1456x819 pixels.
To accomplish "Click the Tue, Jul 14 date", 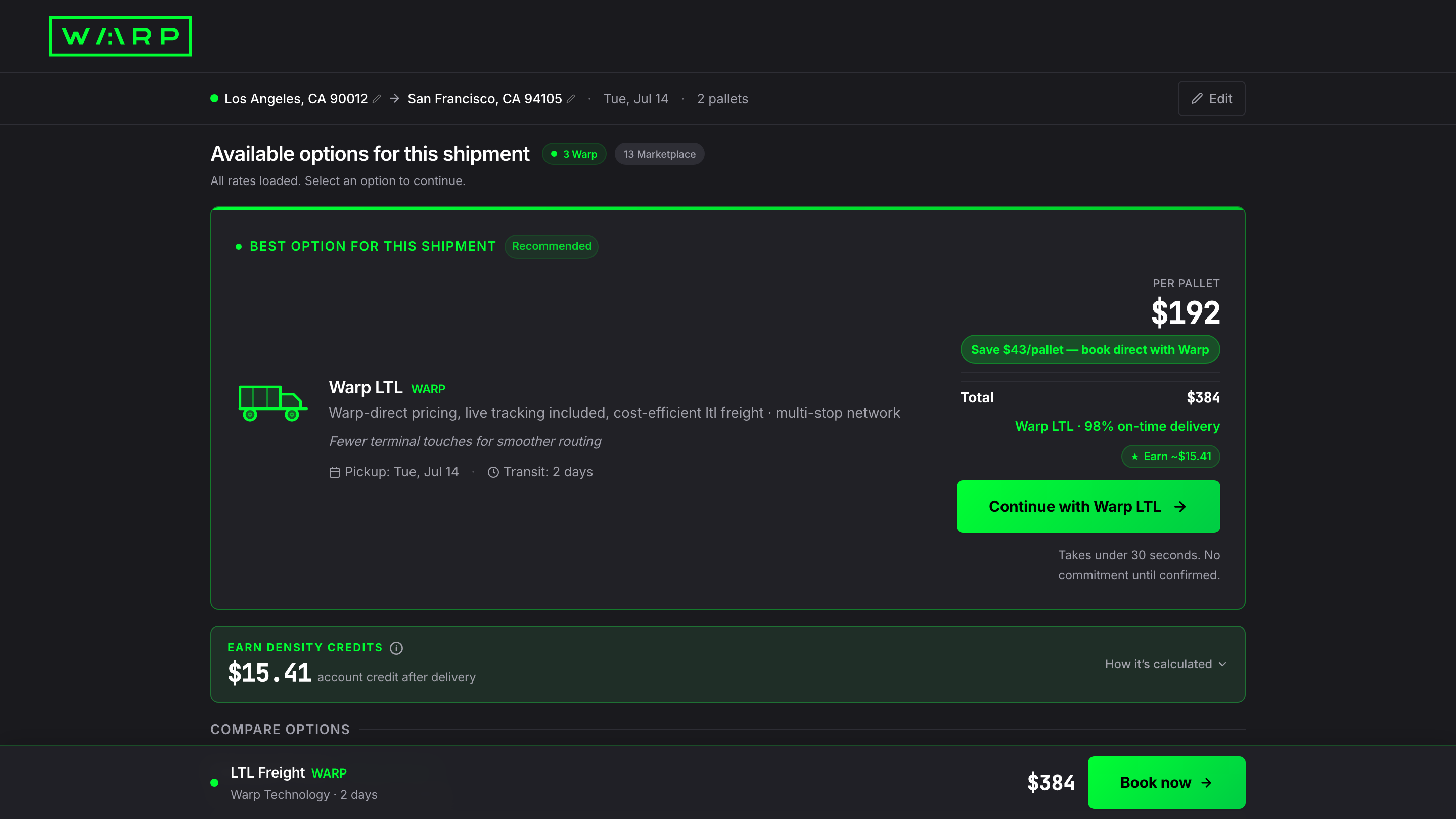I will [x=636, y=99].
